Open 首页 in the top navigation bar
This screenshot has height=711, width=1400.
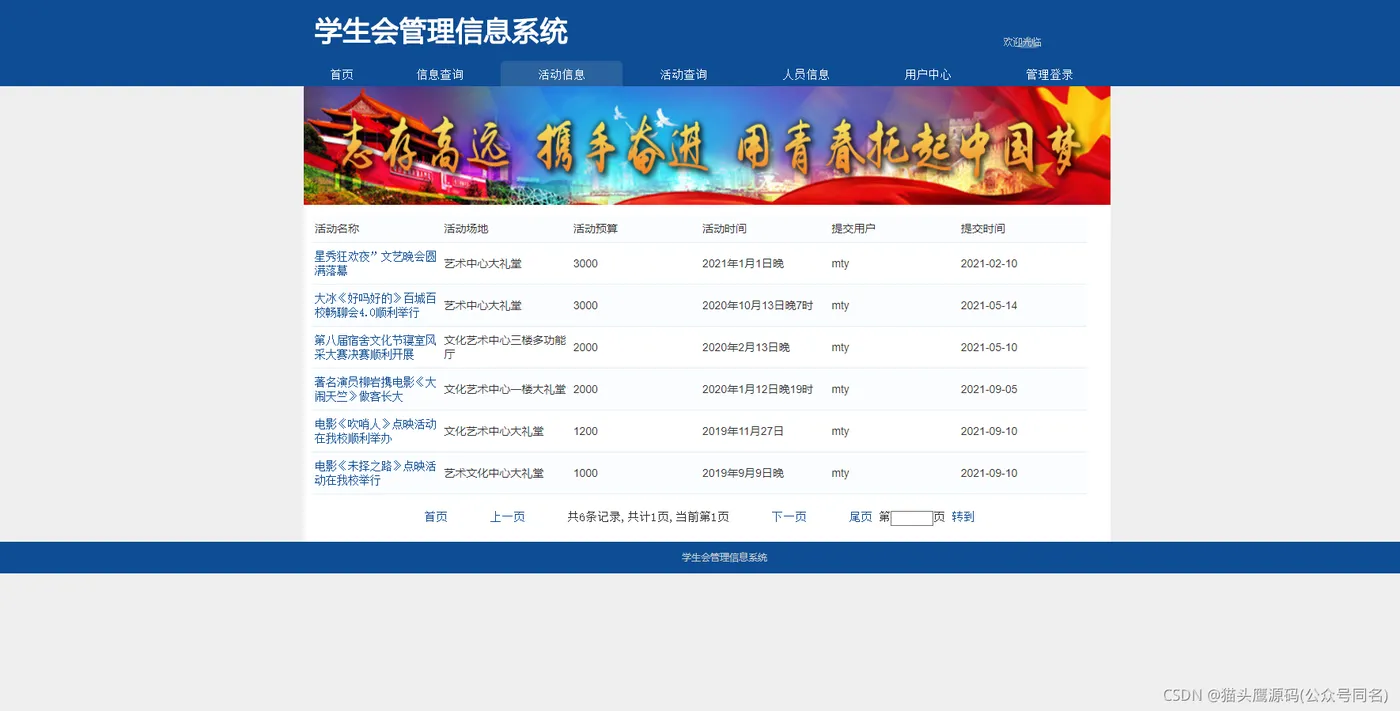342,74
